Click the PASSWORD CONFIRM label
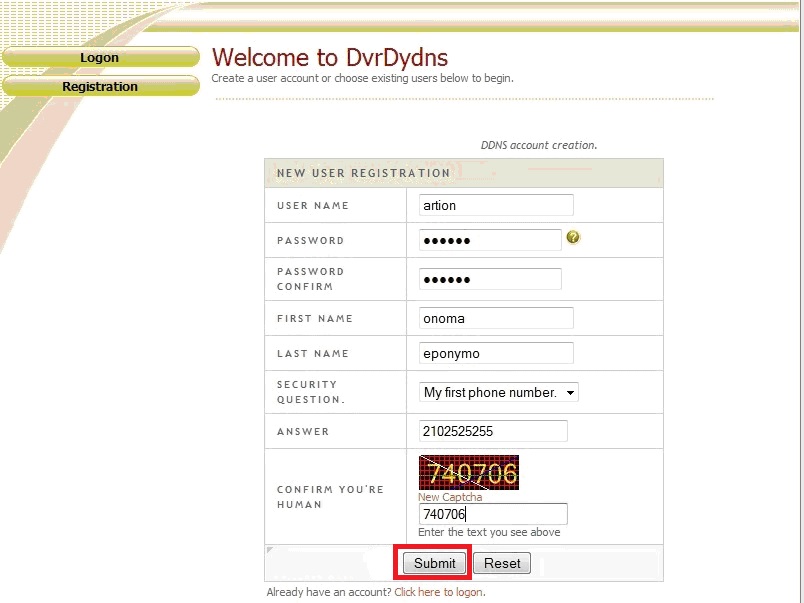 click(311, 279)
